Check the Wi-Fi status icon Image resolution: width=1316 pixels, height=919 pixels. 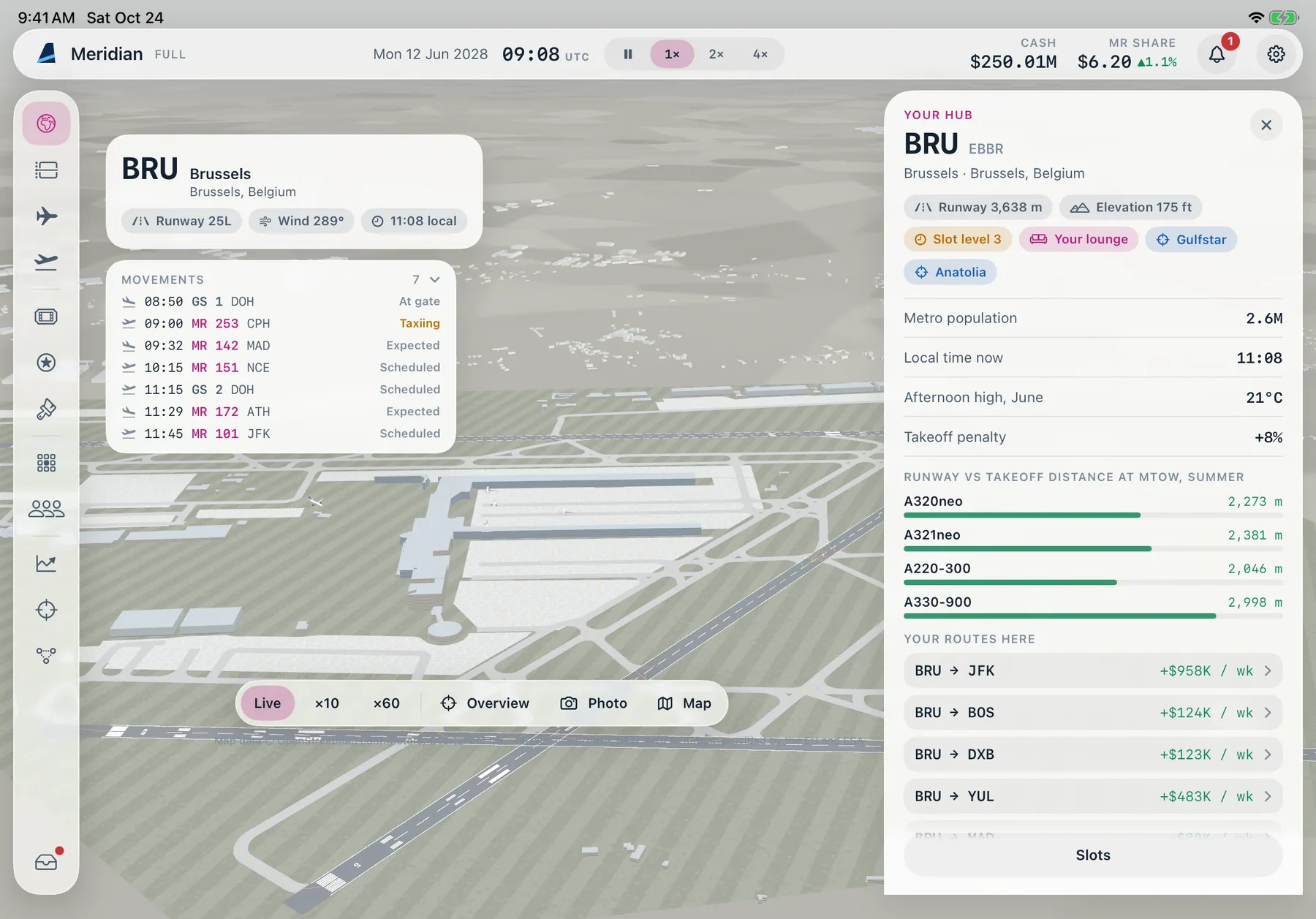click(1256, 18)
